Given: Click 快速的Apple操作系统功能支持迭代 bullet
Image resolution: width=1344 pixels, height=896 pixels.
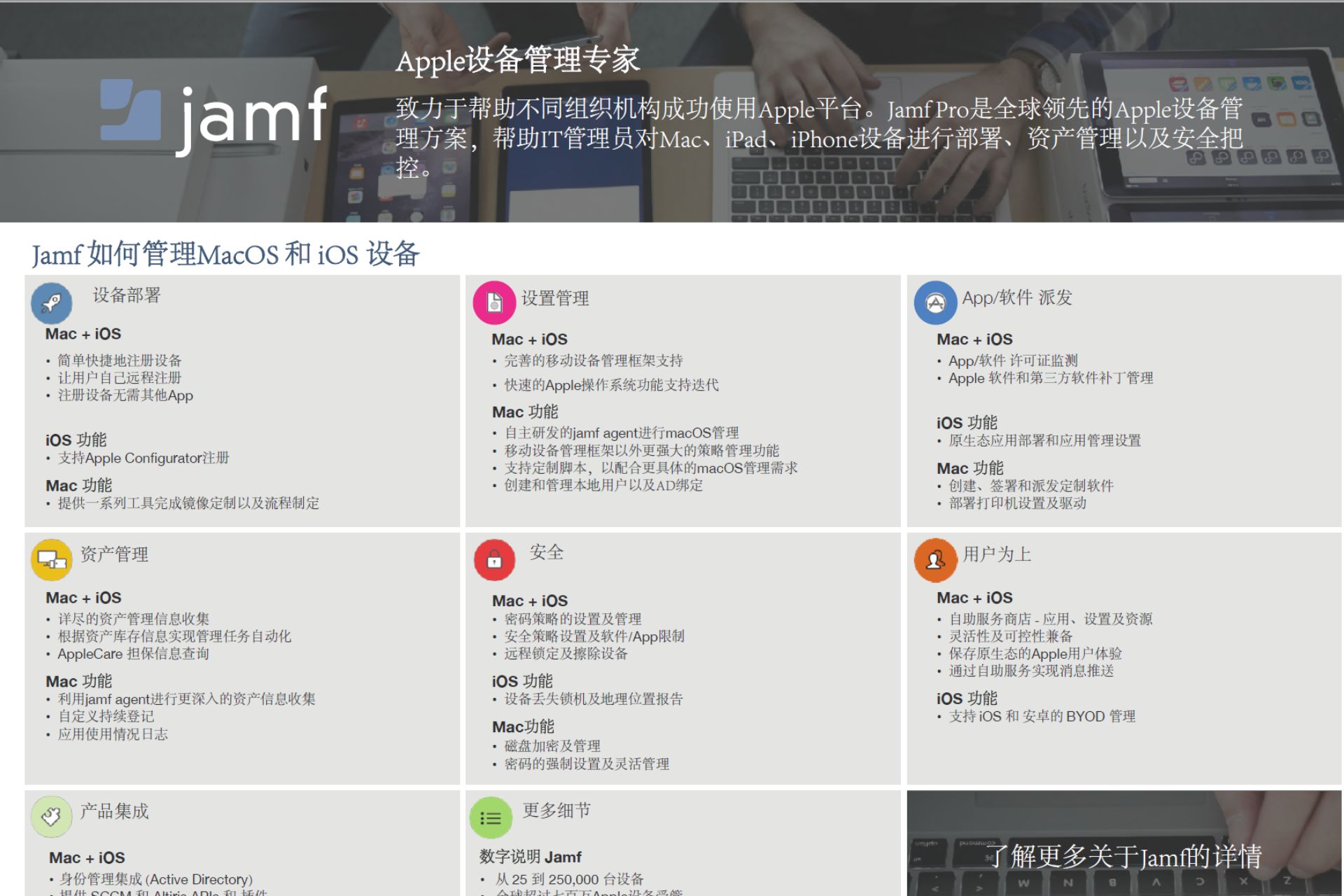Looking at the screenshot, I should click(x=611, y=385).
